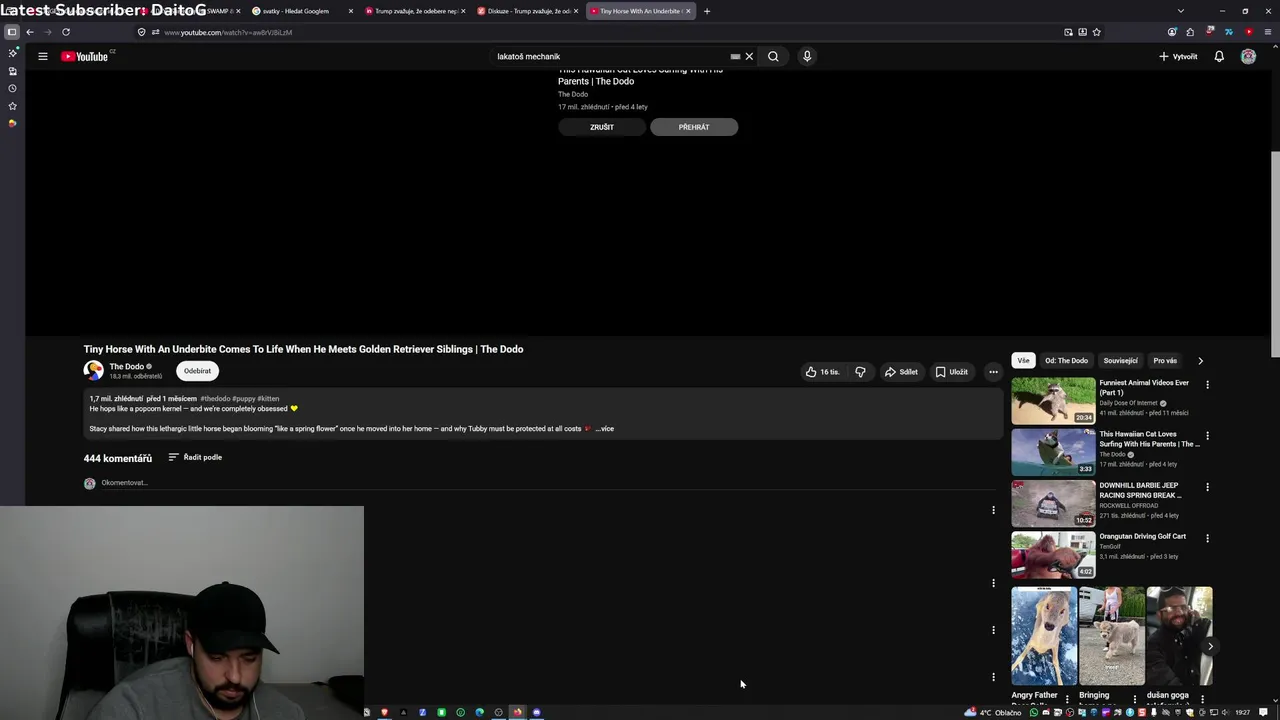Click the Vytvořit create button
The image size is (1280, 720).
[x=1178, y=56]
